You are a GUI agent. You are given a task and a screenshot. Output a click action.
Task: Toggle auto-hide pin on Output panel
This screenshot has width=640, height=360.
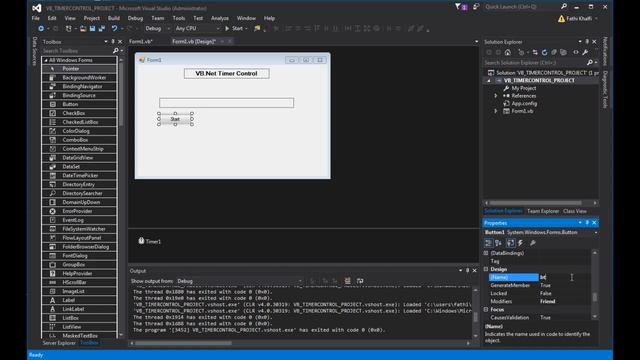467,271
